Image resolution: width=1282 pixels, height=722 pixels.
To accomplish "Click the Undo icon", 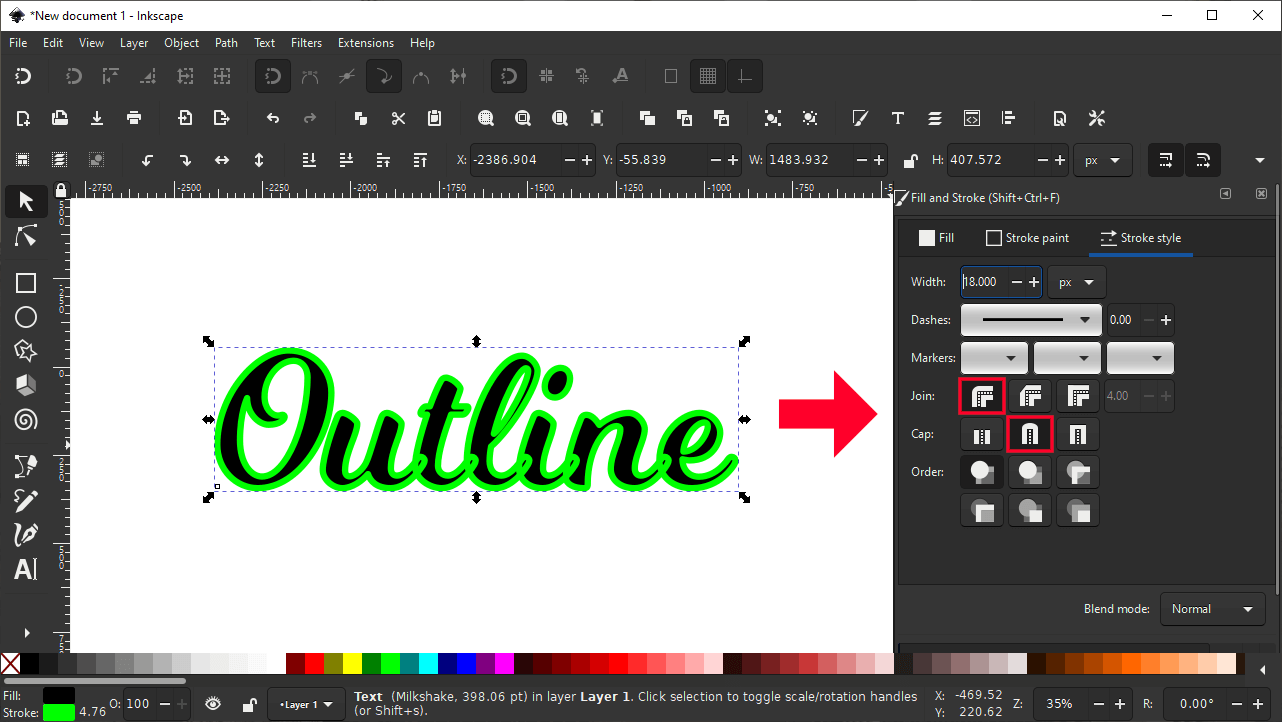I will coord(273,118).
